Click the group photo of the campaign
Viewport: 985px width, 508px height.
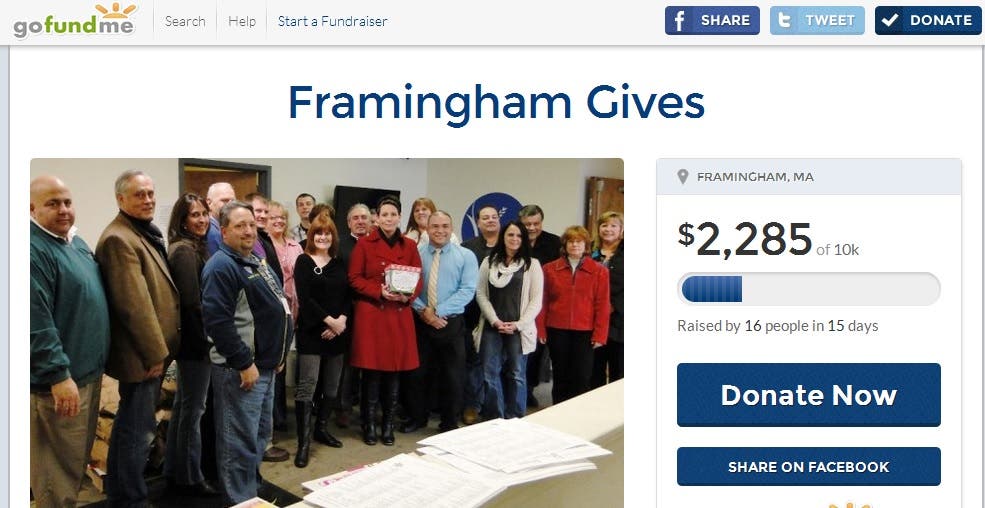click(327, 333)
